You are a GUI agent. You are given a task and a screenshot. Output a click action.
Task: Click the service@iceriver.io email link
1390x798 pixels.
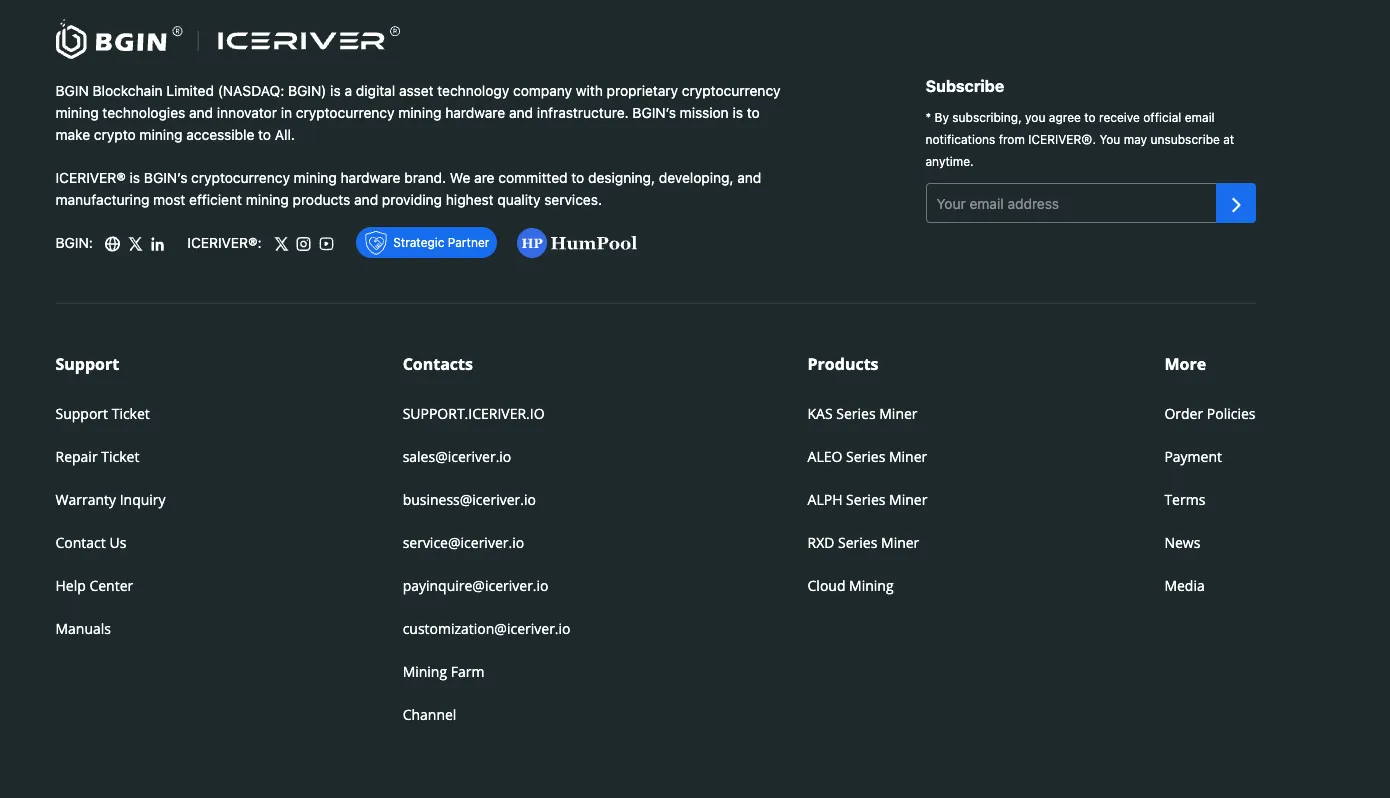pyautogui.click(x=463, y=543)
